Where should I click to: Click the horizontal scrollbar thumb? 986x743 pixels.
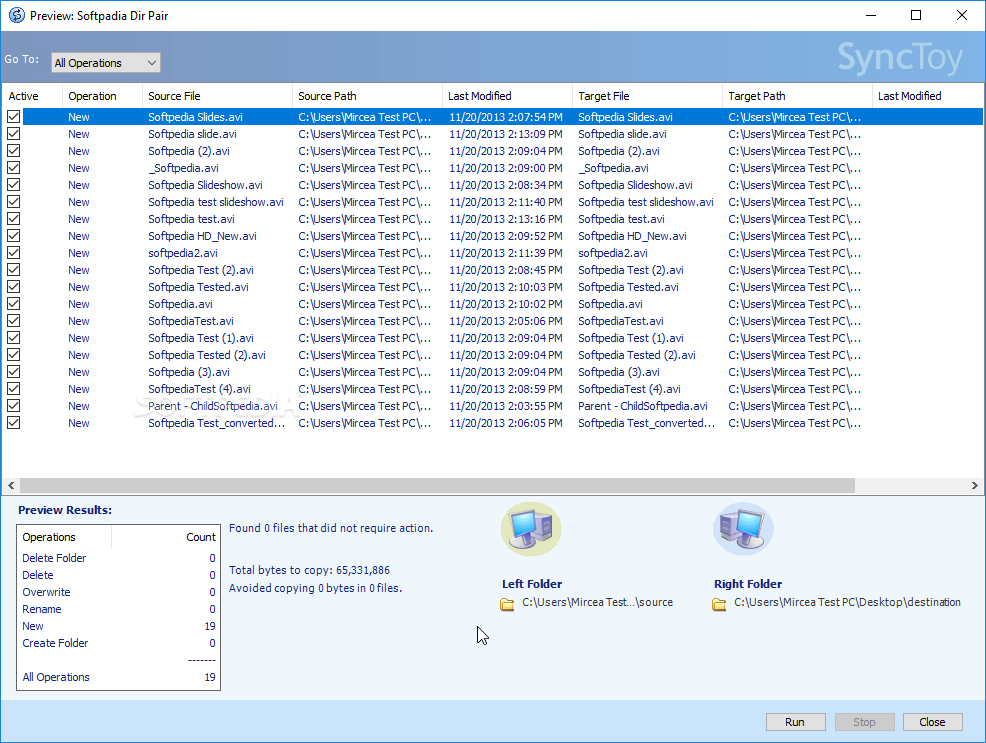pyautogui.click(x=437, y=485)
